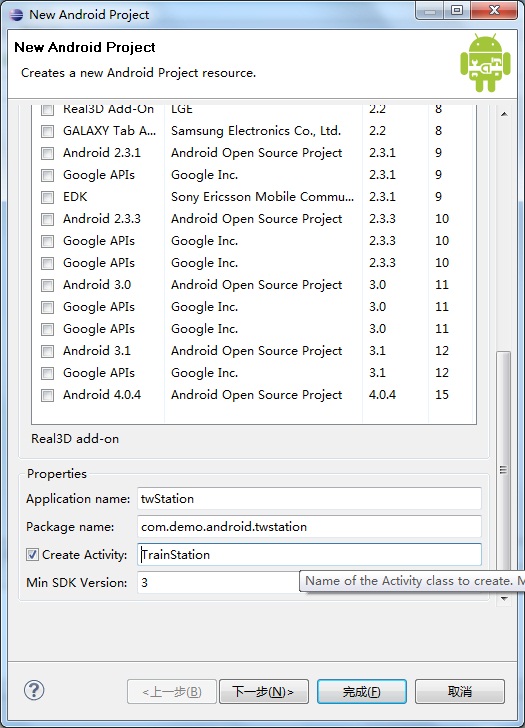Click the 取消 cancel button
The width and height of the screenshot is (525, 728).
coord(460,692)
